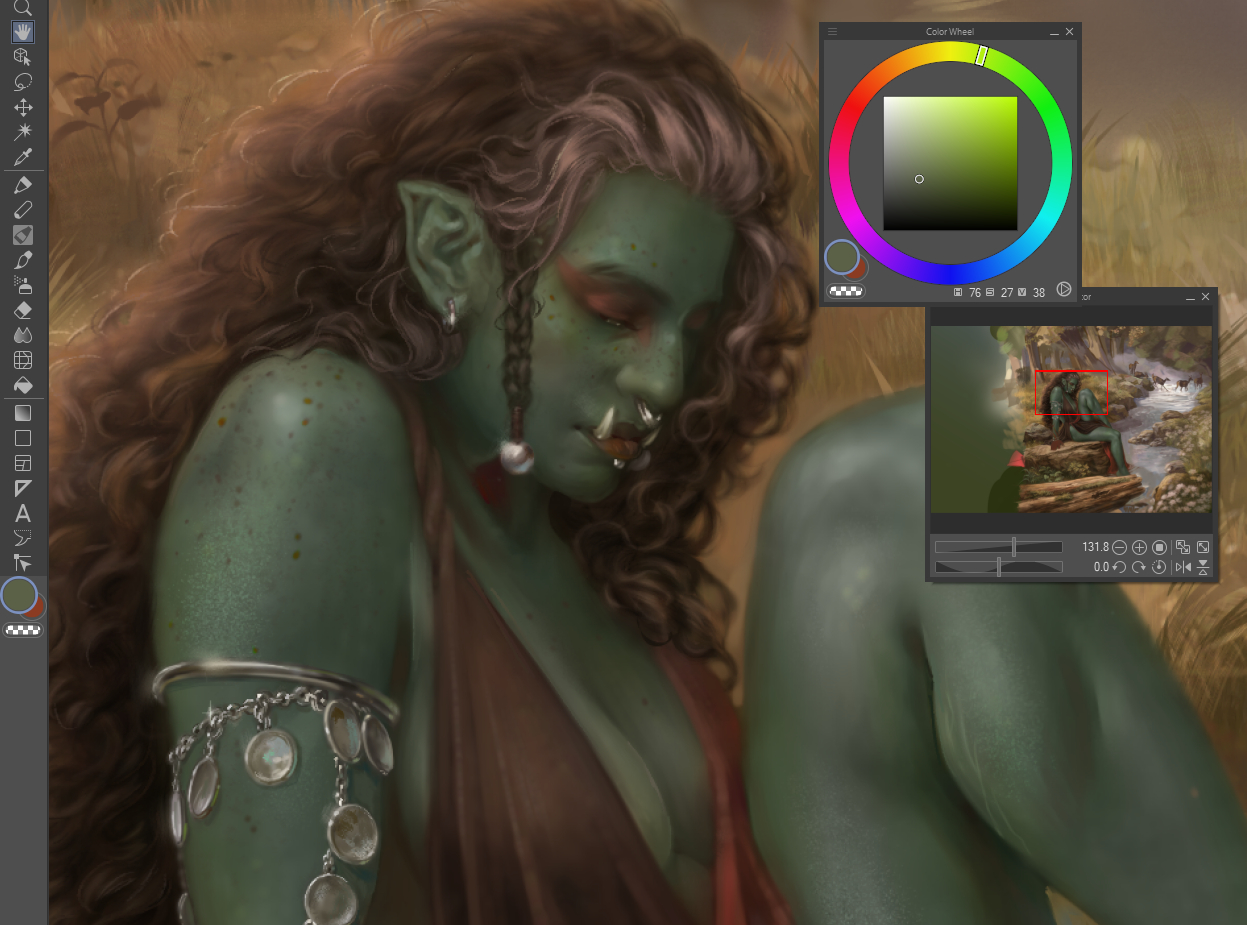
Task: Flip the canvas vertically in Navigator
Action: point(1203,567)
